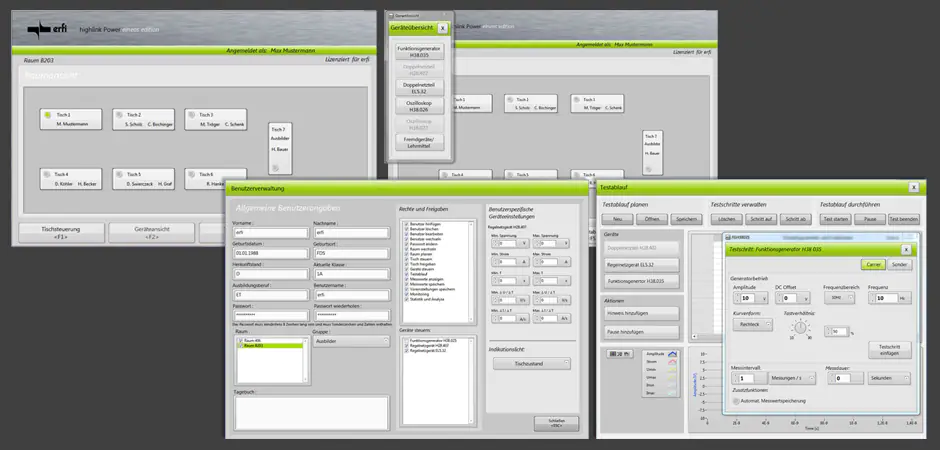The width and height of the screenshot is (940, 450).
Task: Toggle the 'Benutzer hinzufügen' permission checkbox
Action: tap(405, 224)
